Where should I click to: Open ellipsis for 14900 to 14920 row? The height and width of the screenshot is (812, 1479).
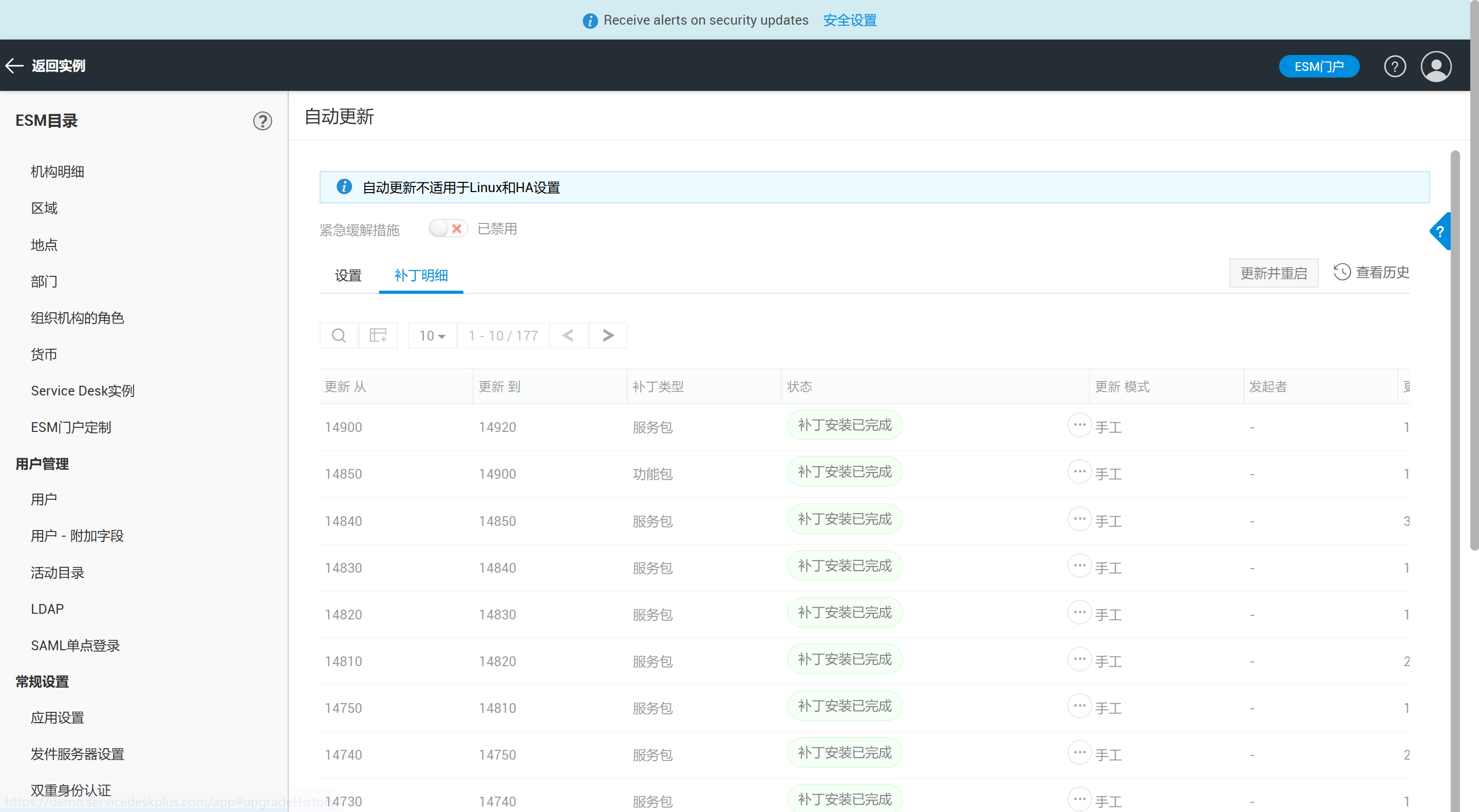tap(1079, 425)
